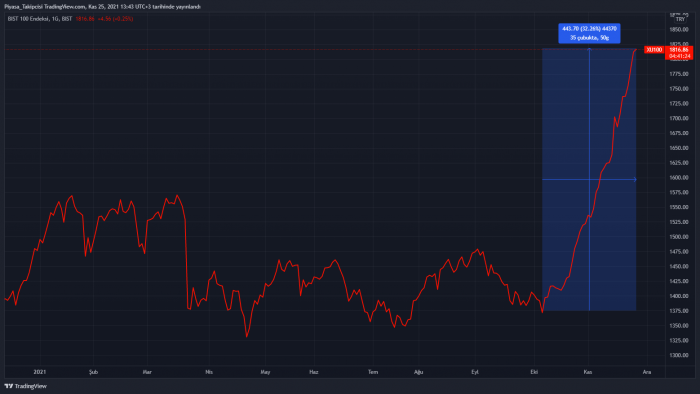Click the TRY currency badge
The image size is (700, 394).
[680, 19]
